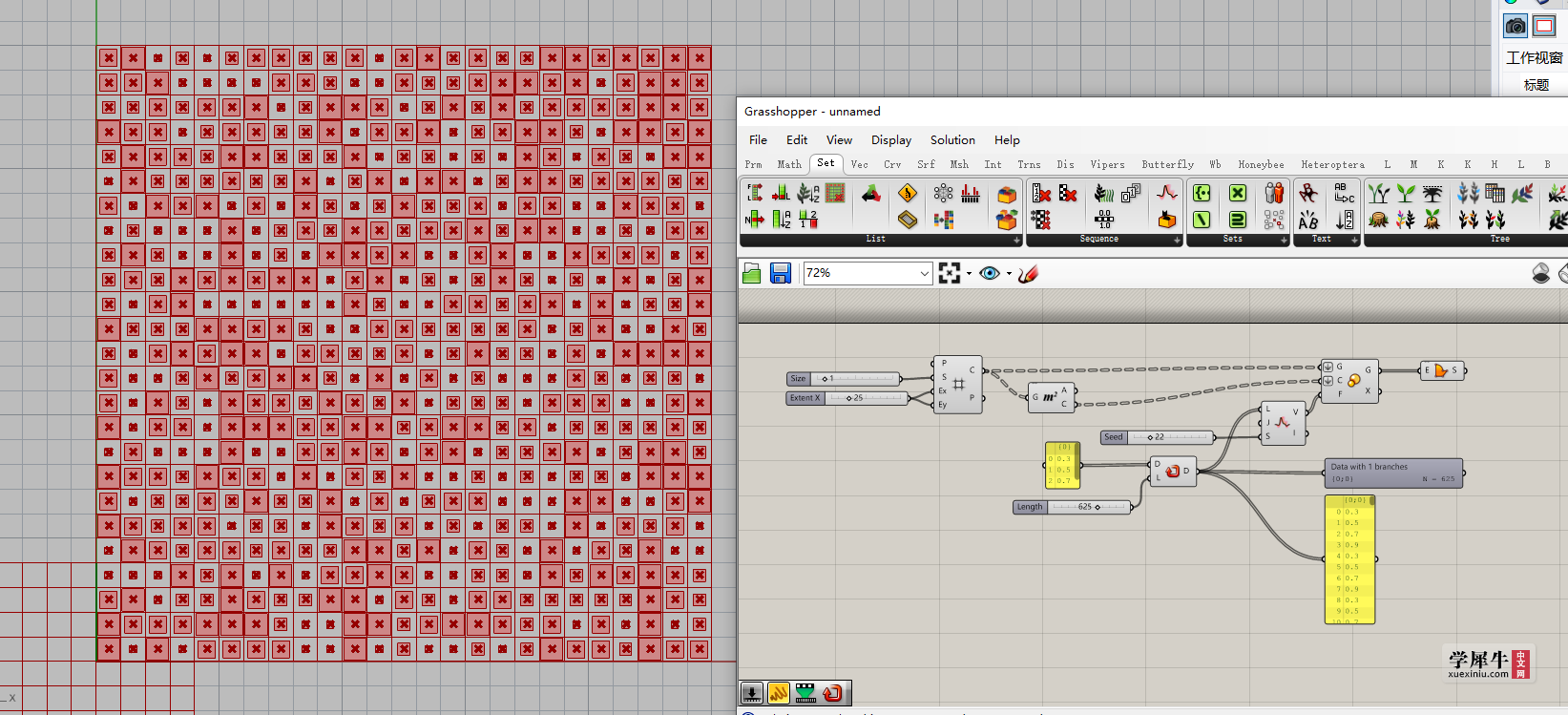The width and height of the screenshot is (1568, 715).
Task: Click the green filmstrip widget icon
Action: (x=806, y=693)
